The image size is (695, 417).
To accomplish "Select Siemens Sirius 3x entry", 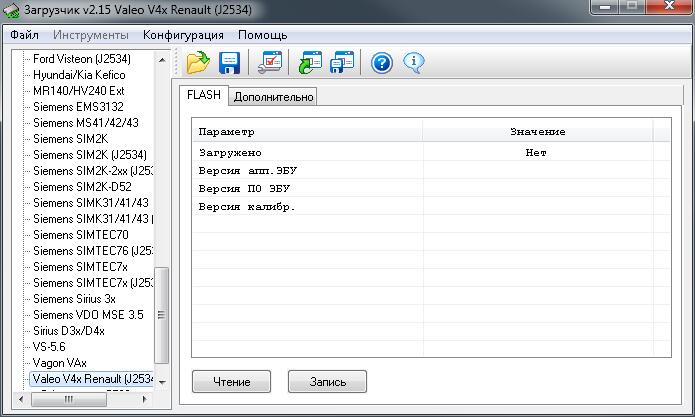I will 74,299.
